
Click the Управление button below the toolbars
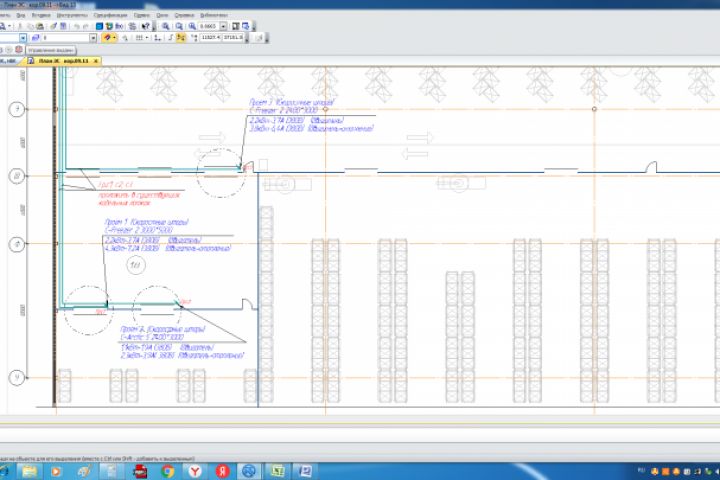pyautogui.click(x=51, y=50)
